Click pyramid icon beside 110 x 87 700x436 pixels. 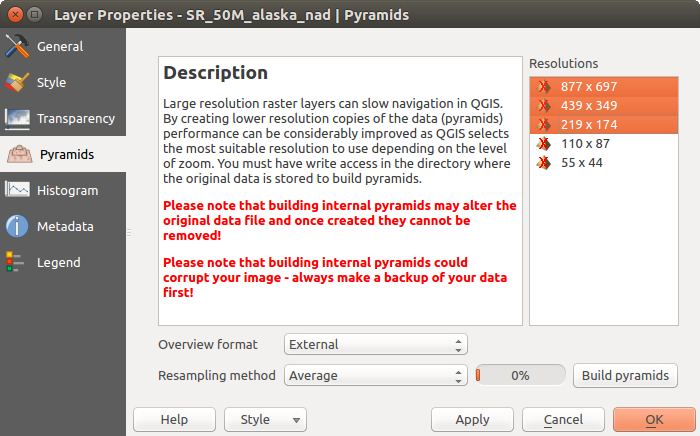544,144
